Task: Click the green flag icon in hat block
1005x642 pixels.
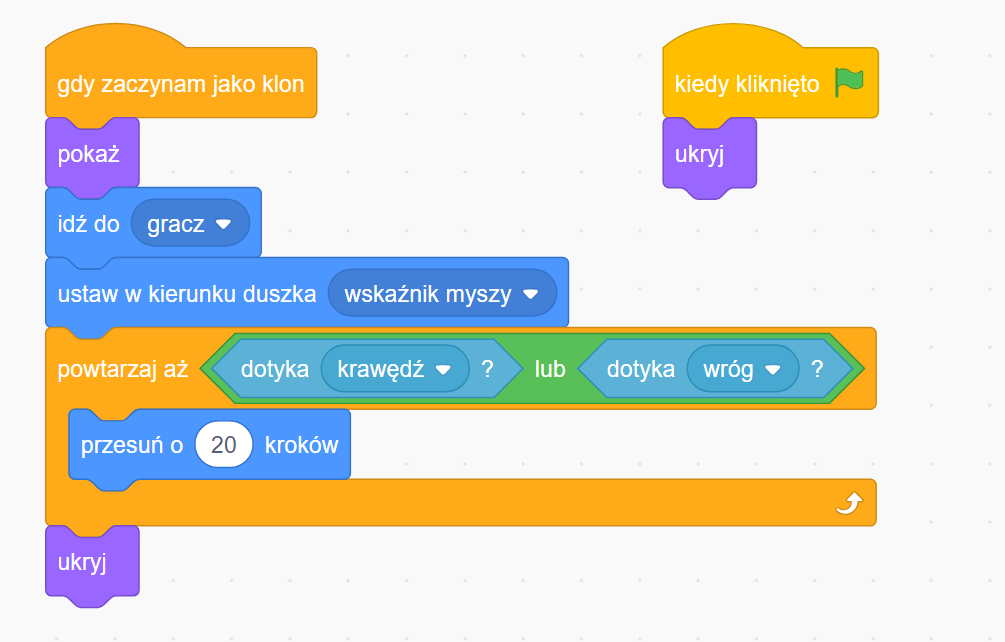Action: click(849, 83)
